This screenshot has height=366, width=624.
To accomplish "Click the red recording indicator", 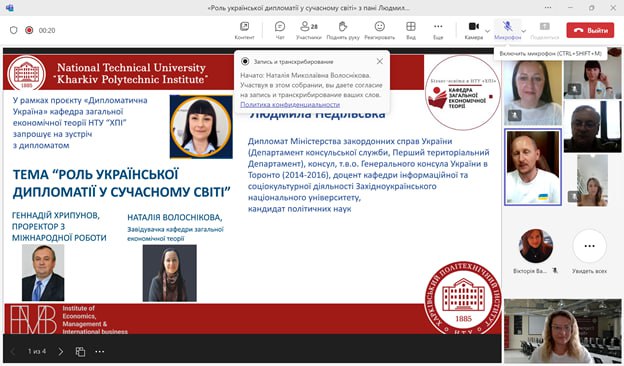I will coord(29,30).
